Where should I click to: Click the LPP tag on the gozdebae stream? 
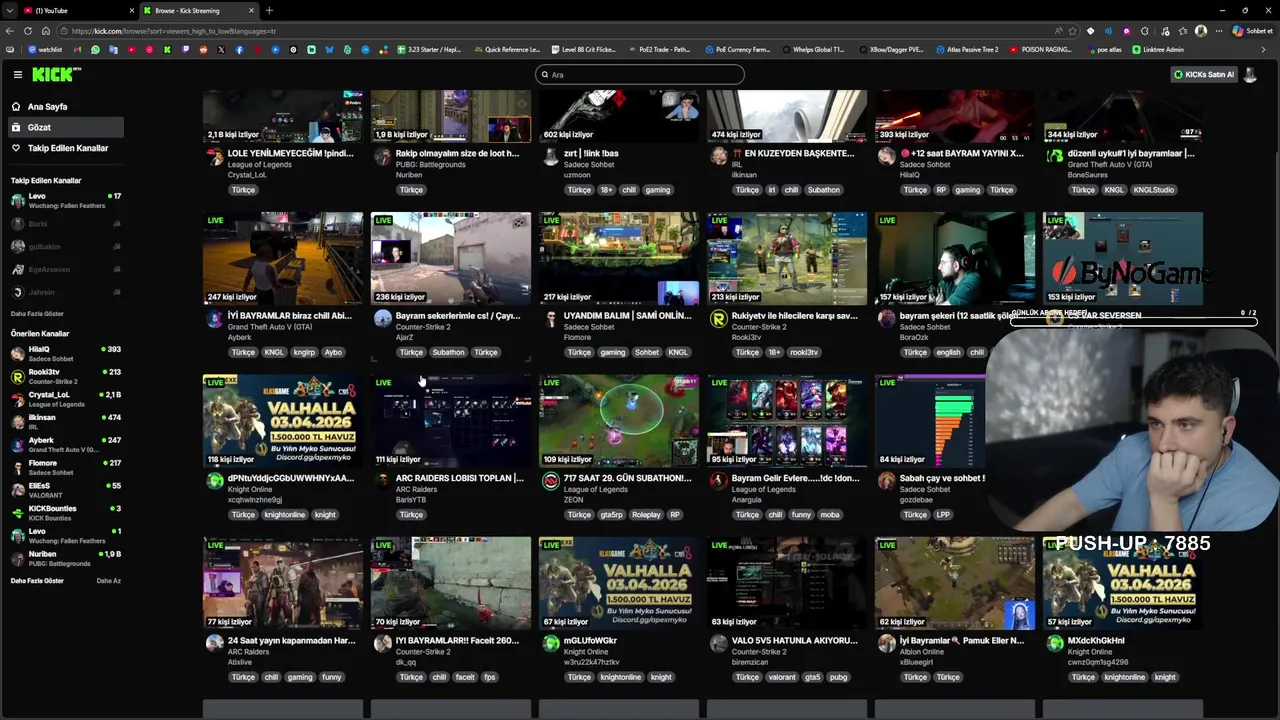pos(943,515)
